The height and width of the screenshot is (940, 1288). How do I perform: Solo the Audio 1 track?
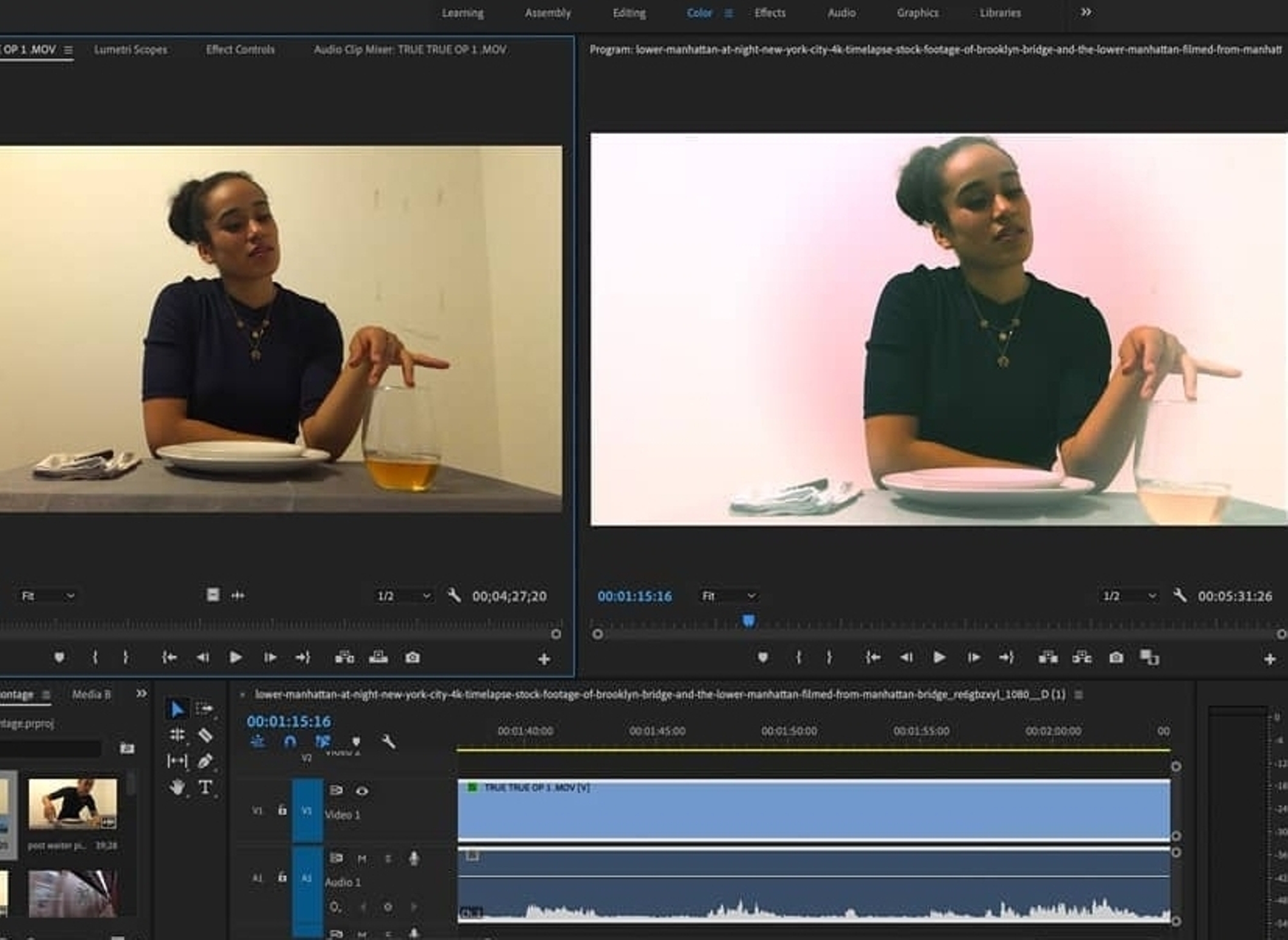coord(388,859)
